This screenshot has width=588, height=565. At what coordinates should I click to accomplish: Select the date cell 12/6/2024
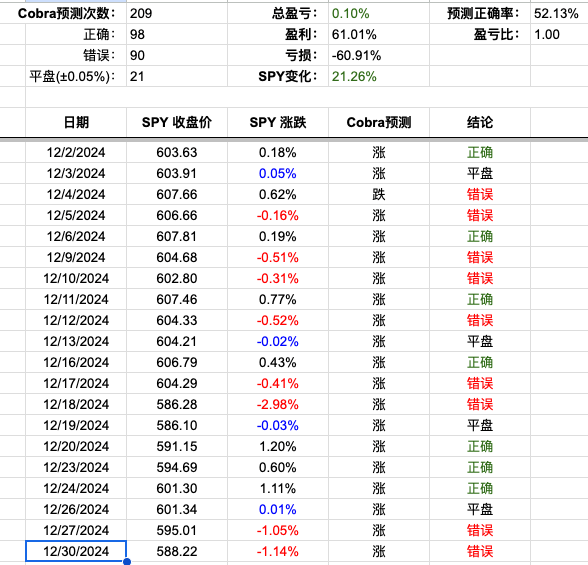point(76,236)
